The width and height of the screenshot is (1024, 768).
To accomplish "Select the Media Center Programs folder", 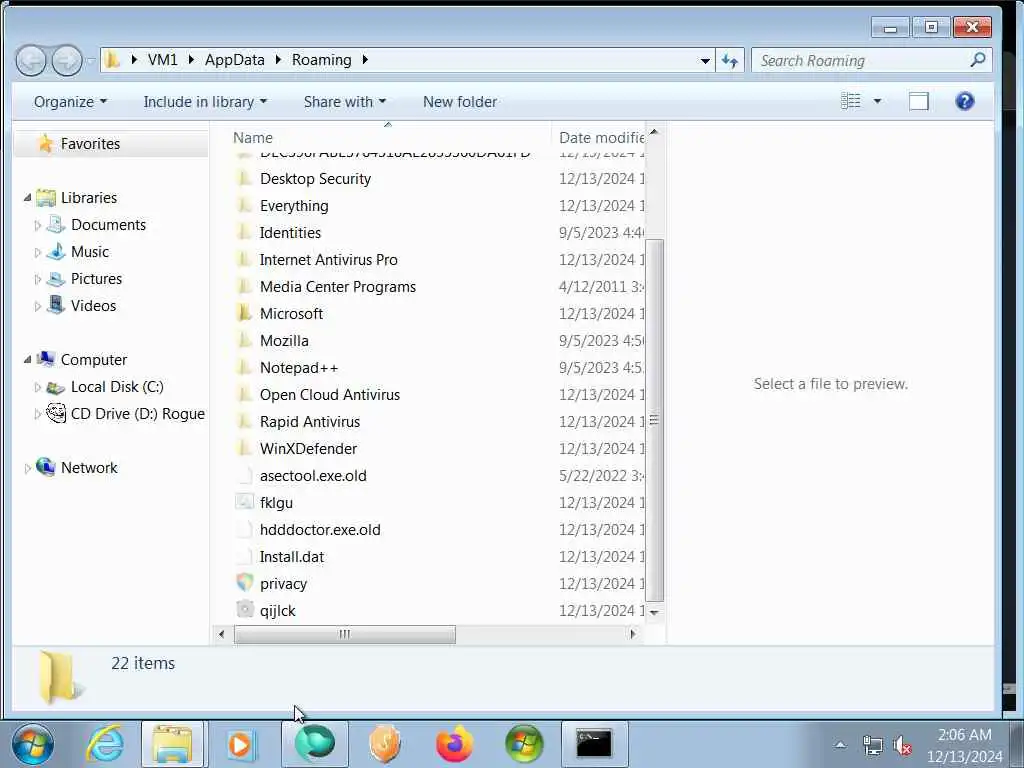I will [x=338, y=287].
